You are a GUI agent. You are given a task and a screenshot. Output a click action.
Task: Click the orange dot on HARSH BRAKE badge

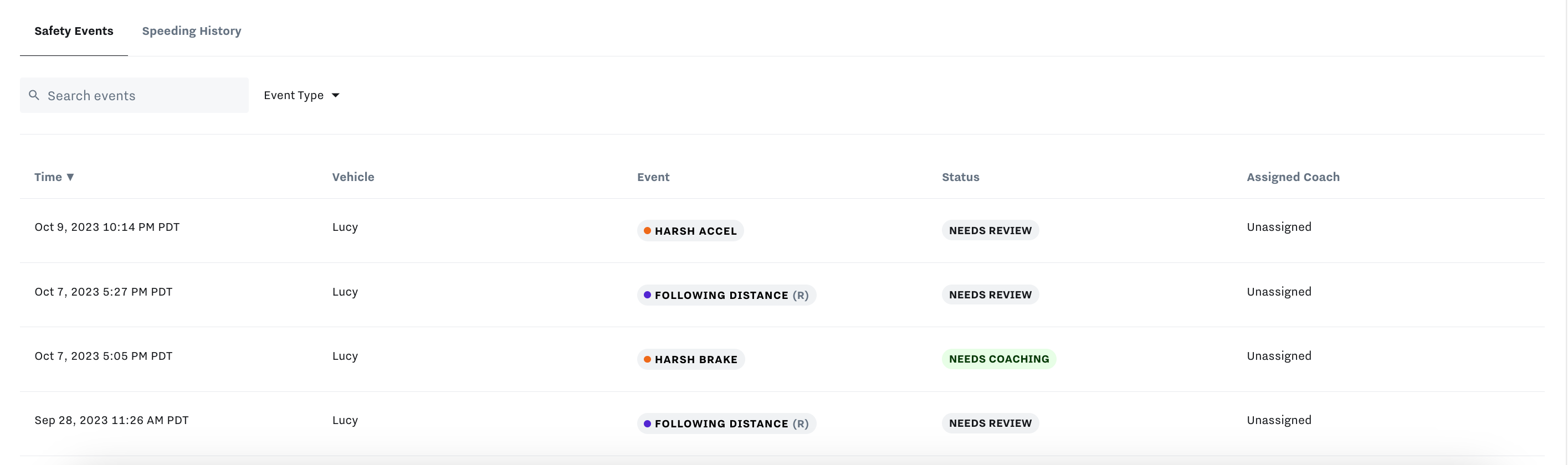pyautogui.click(x=648, y=359)
